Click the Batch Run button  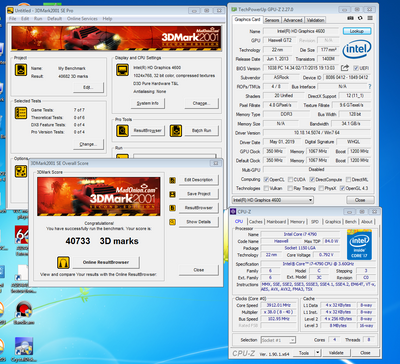(x=202, y=130)
